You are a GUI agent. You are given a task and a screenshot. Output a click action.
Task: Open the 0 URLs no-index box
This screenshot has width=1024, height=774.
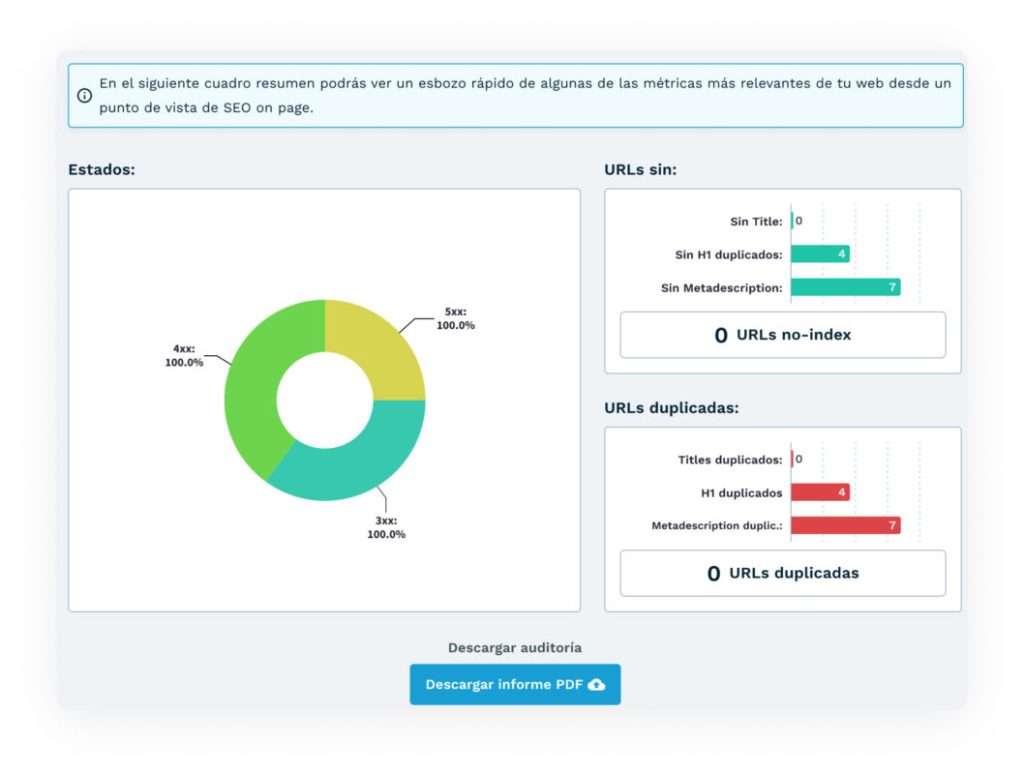(782, 335)
